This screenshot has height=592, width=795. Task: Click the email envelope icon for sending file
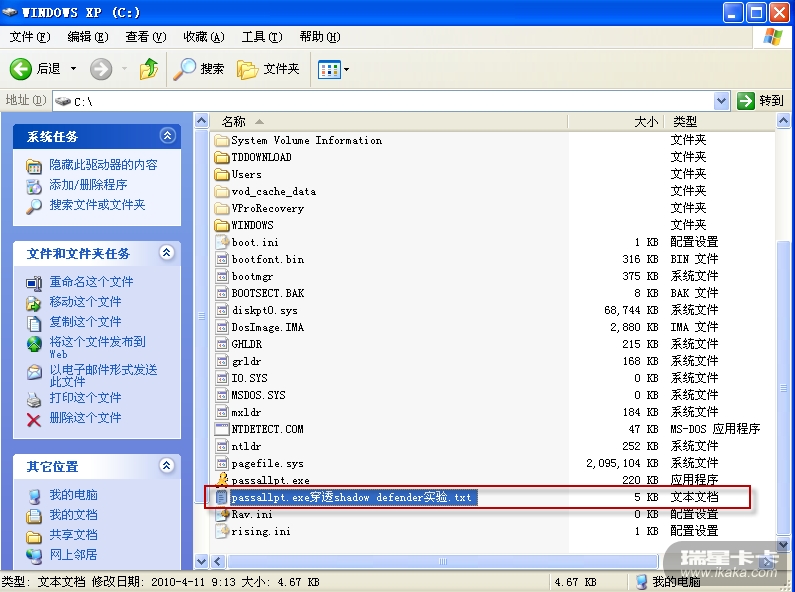coord(34,373)
